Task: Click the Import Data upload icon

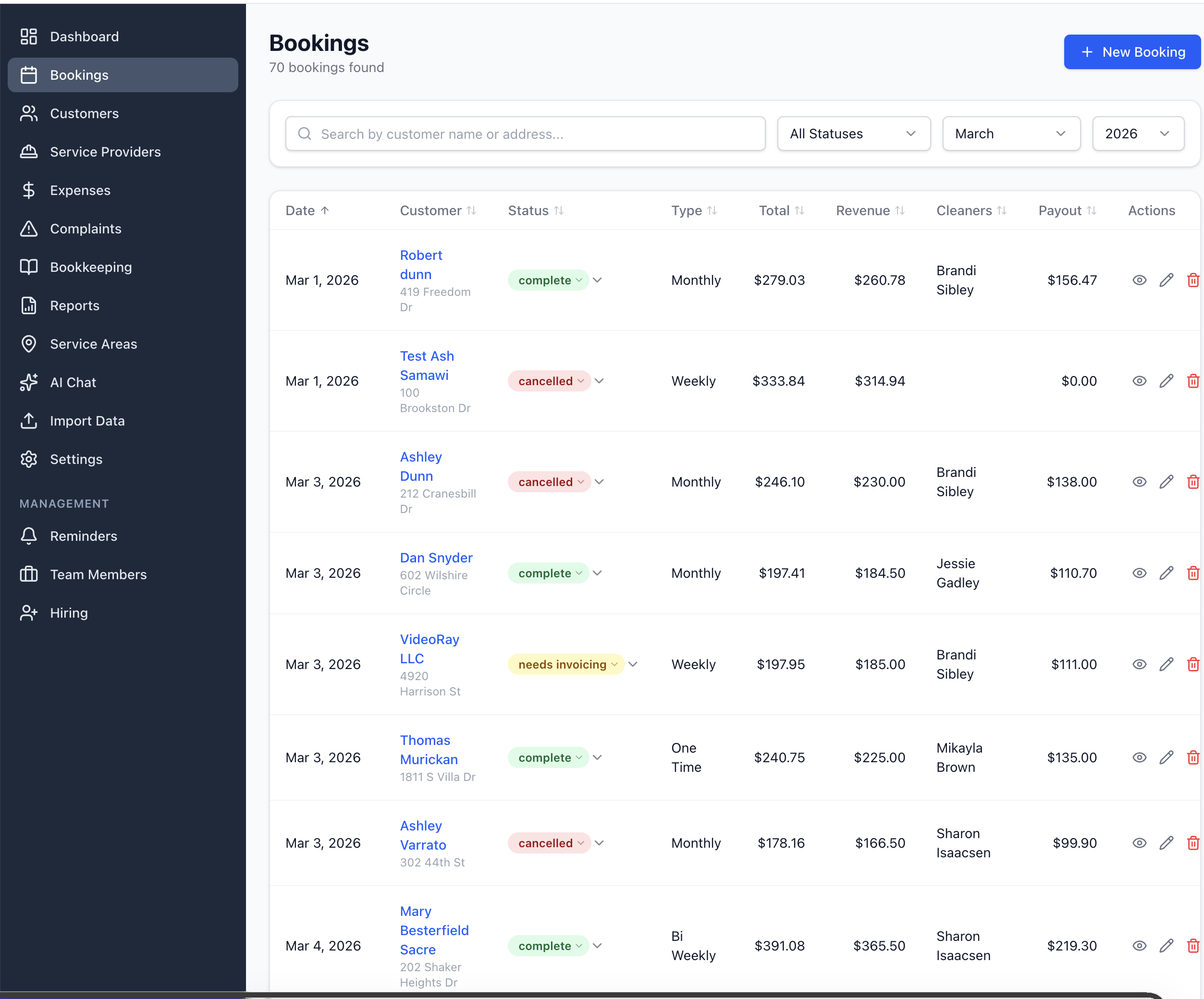Action: 29,421
